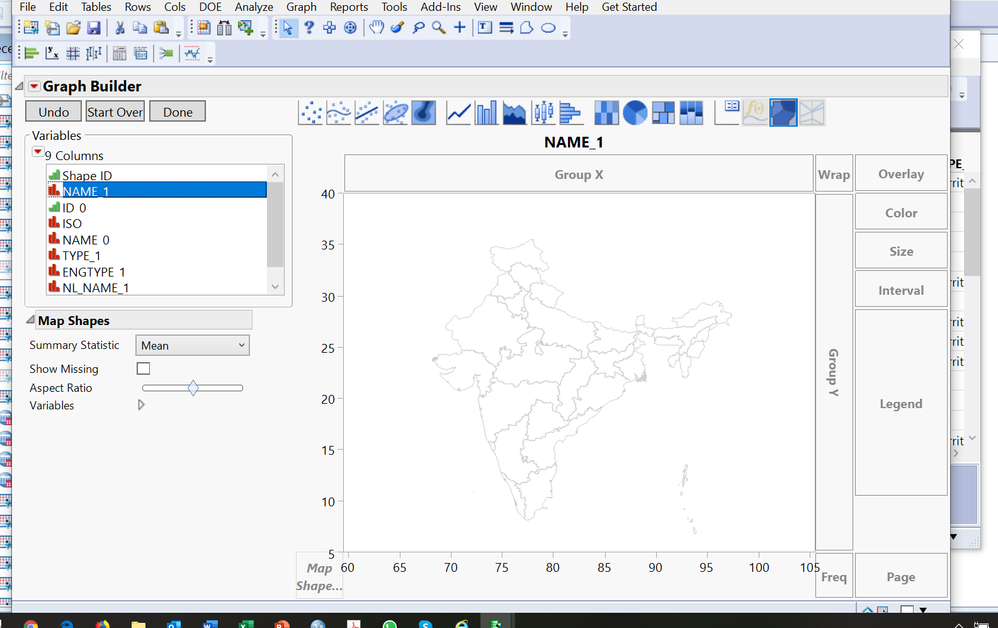
Task: Open the drawing tools toolbar overflow arrow
Action: (565, 34)
